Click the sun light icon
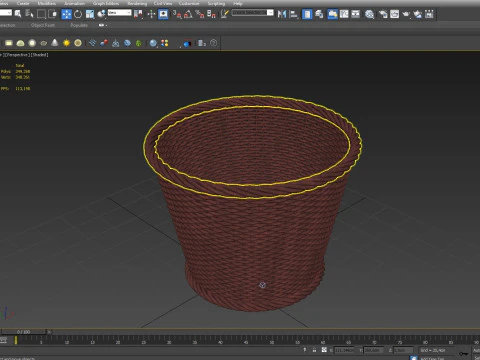 [66, 43]
